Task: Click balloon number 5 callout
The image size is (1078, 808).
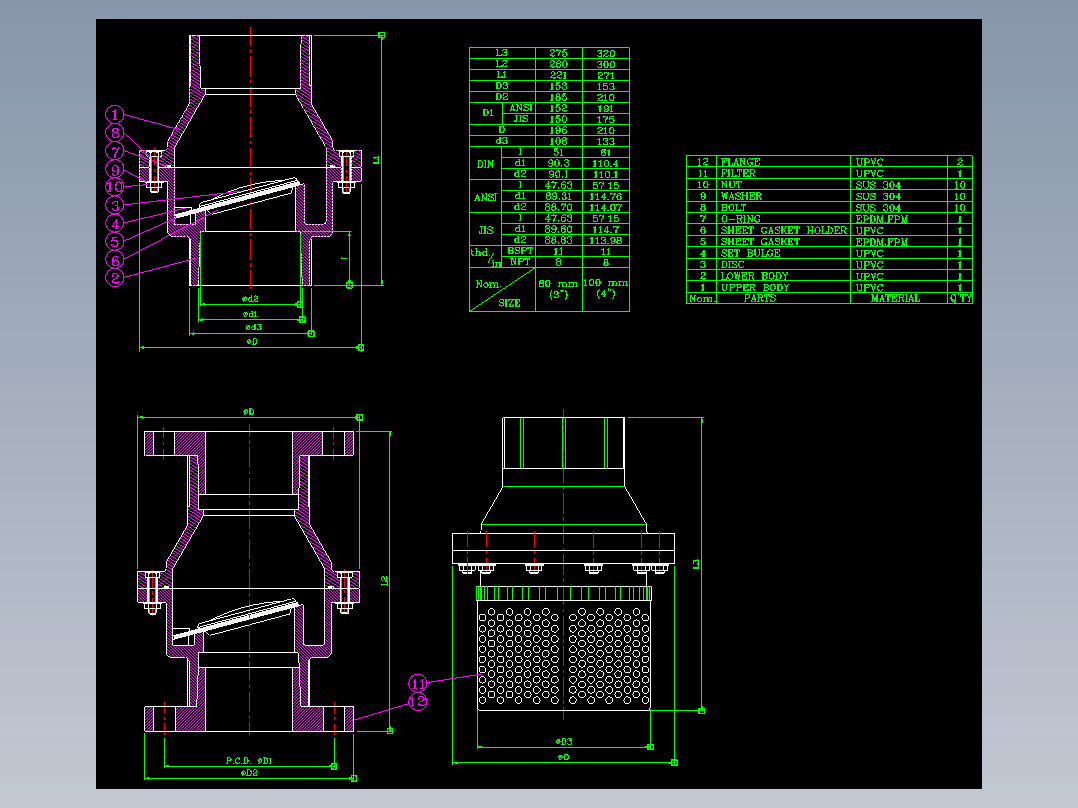Action: click(115, 241)
